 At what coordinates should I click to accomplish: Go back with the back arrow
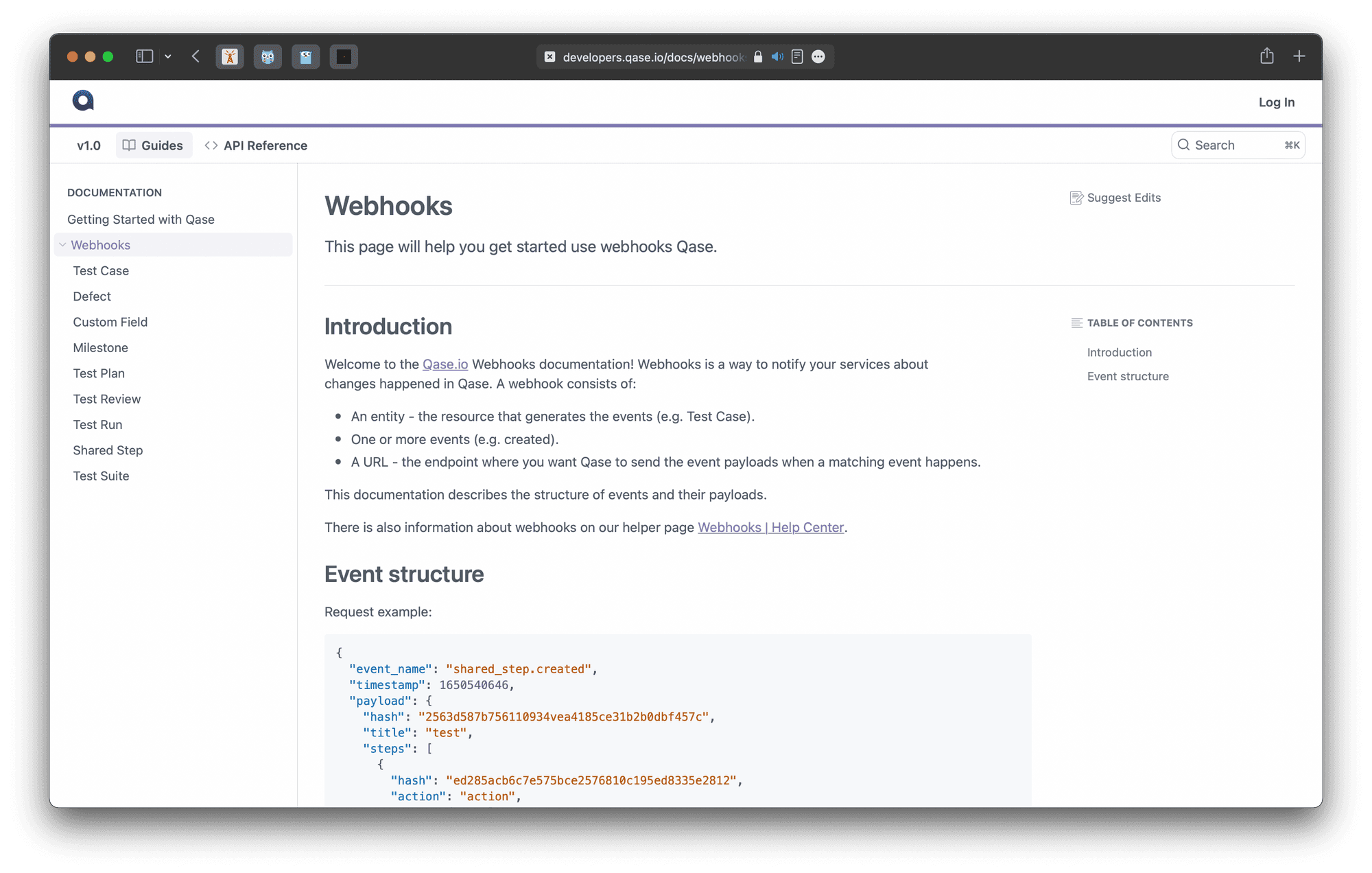[196, 56]
